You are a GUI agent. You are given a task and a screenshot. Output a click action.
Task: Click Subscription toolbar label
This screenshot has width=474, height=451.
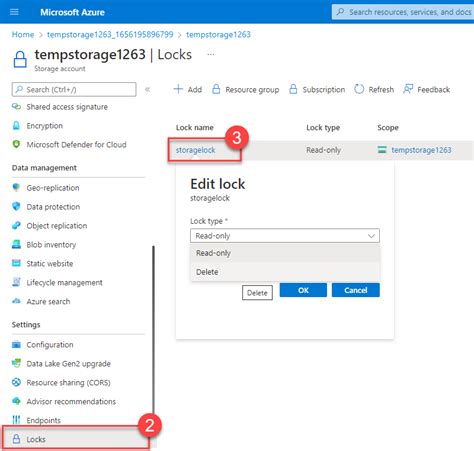[x=323, y=89]
